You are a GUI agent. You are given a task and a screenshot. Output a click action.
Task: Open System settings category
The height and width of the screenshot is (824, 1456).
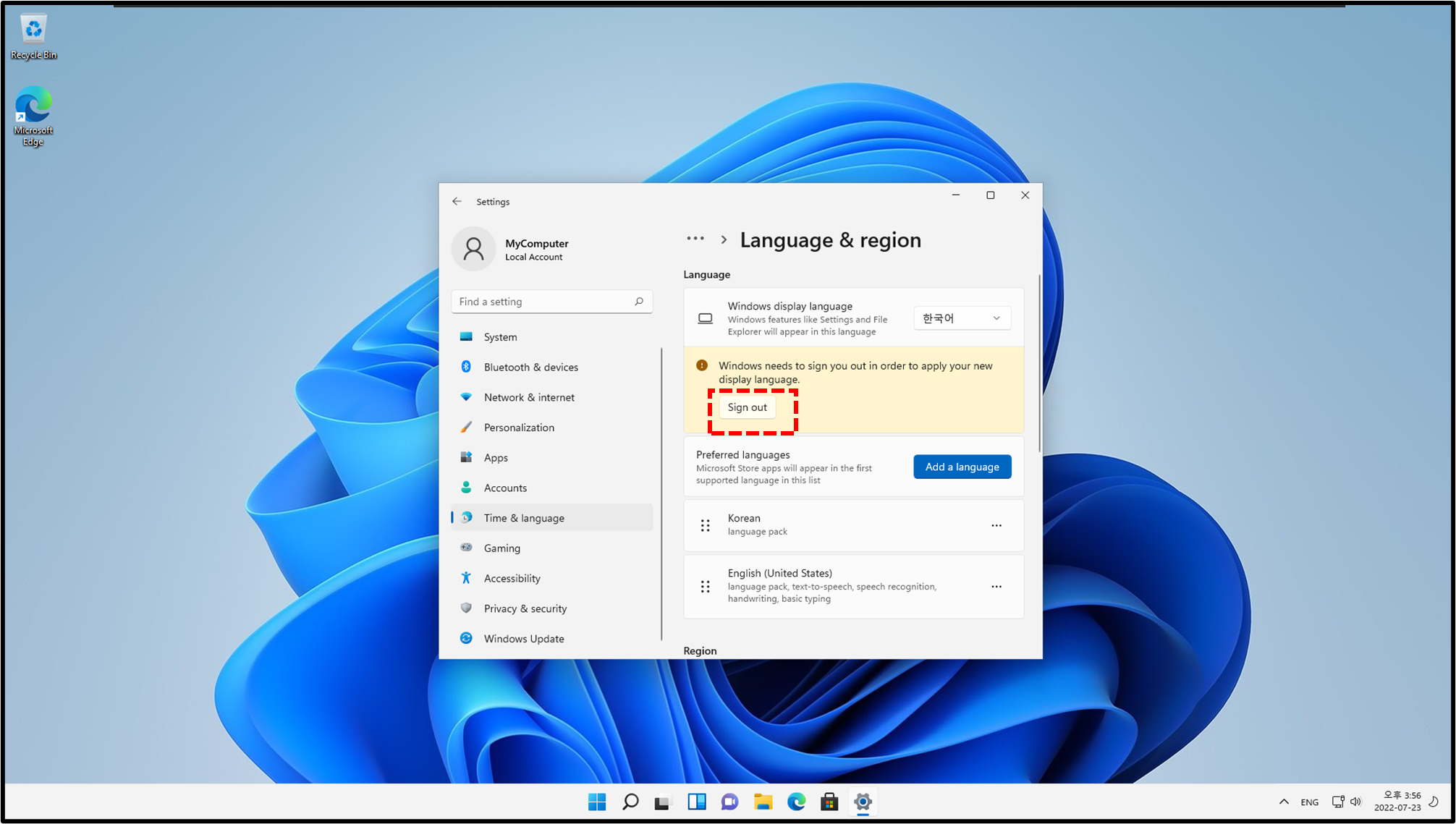(551, 337)
